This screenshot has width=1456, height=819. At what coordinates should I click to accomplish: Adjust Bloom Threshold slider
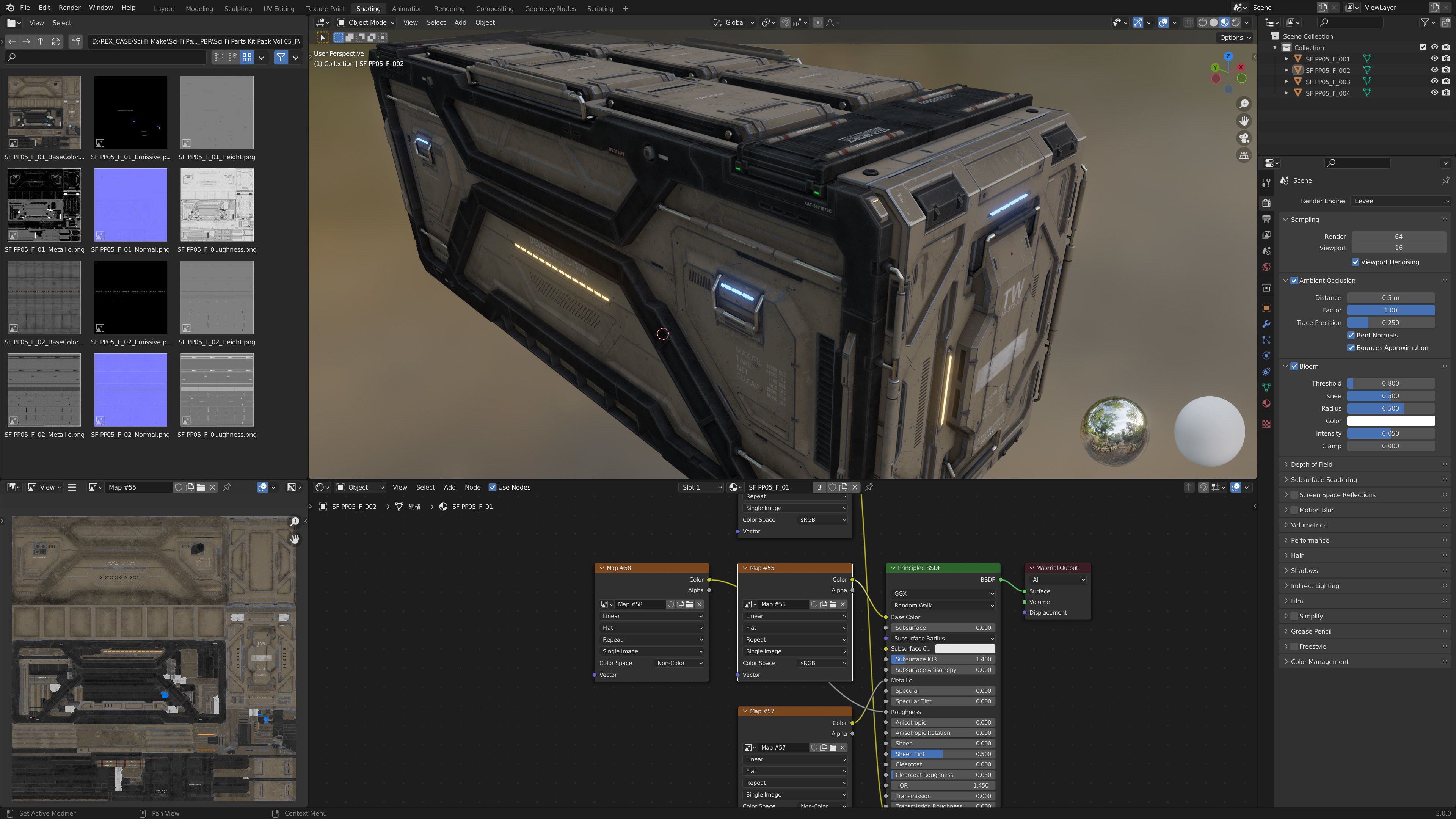[1390, 383]
